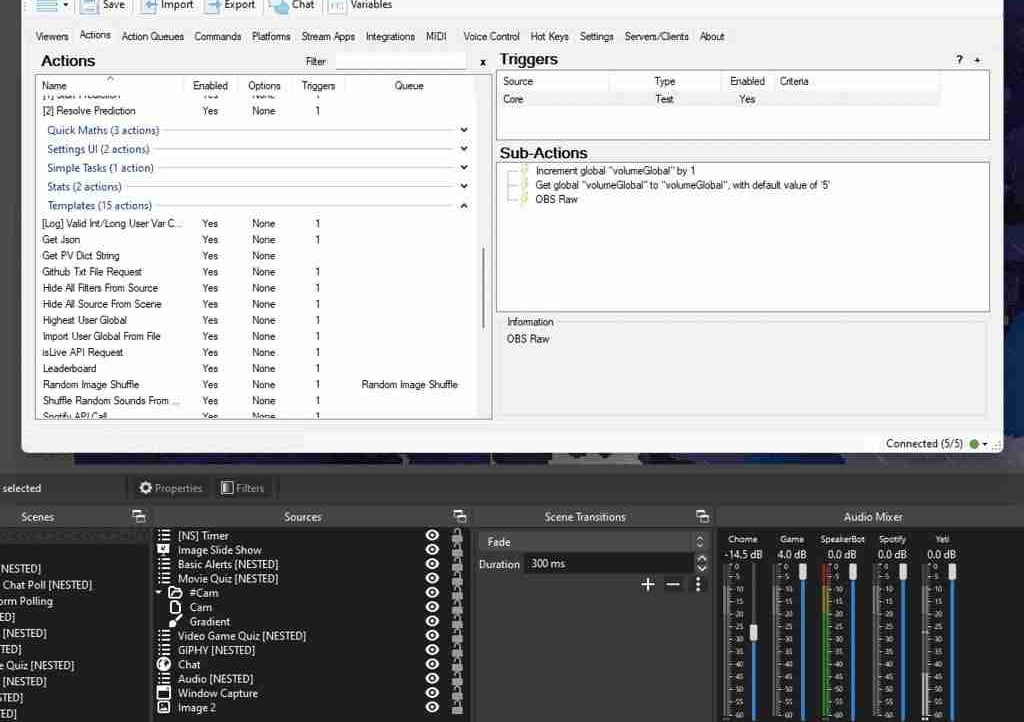
Task: Hide the [NS] Timer source
Action: [x=432, y=535]
